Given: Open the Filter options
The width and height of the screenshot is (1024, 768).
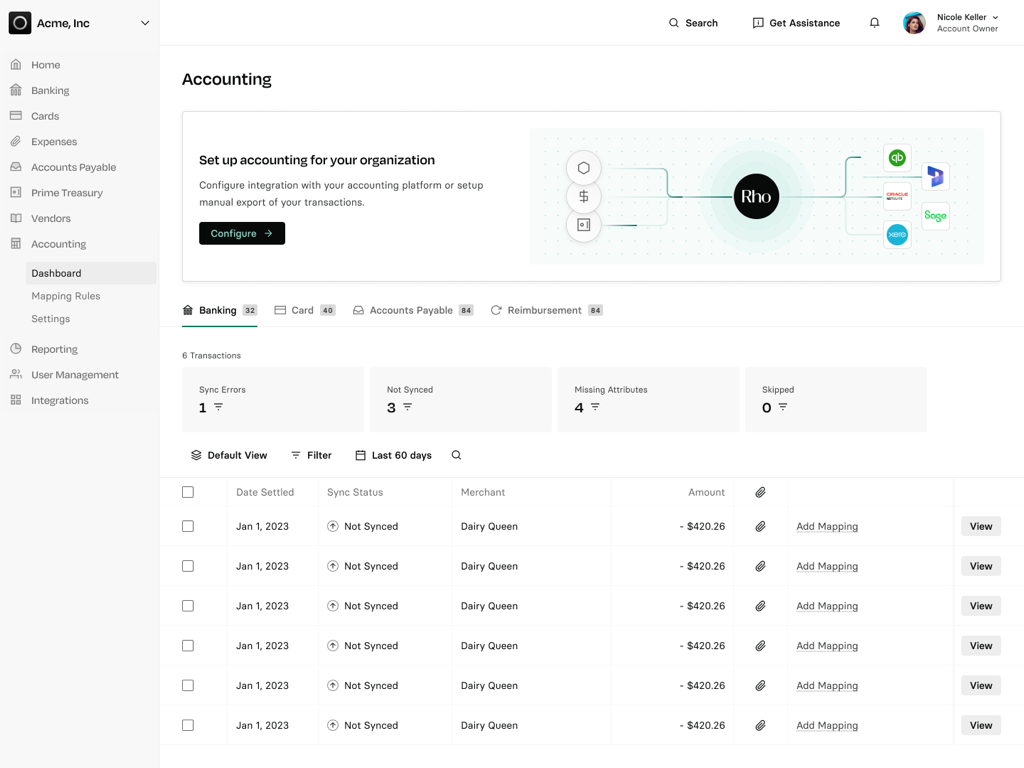Looking at the screenshot, I should (311, 455).
